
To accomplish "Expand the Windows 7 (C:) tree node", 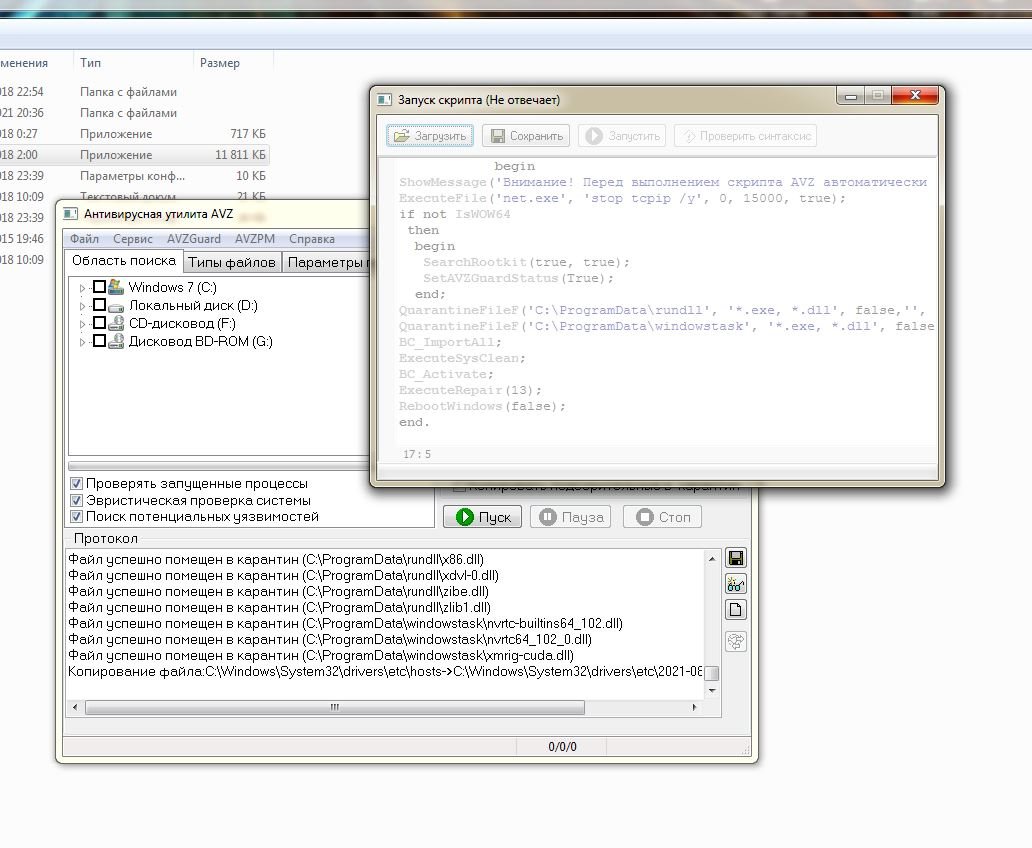I will (83, 287).
